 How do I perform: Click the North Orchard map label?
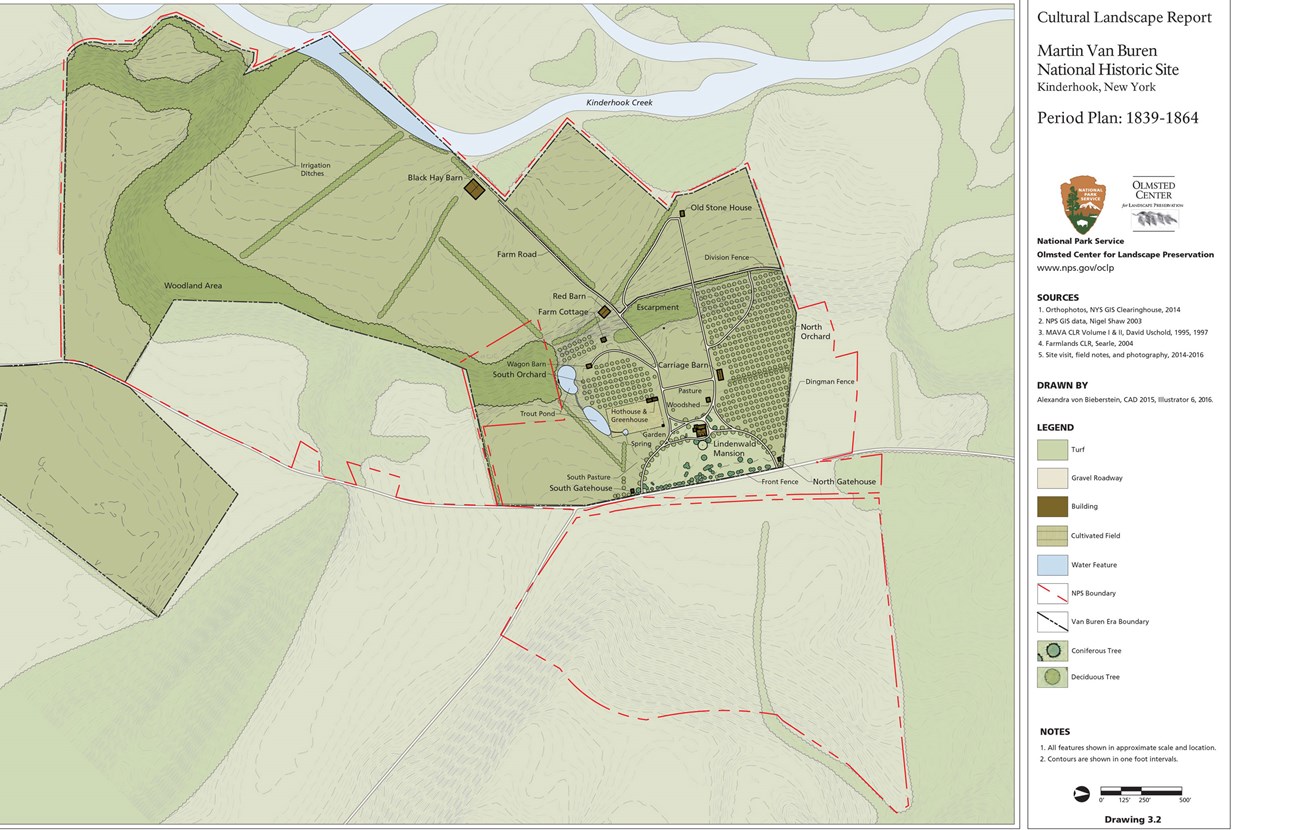tap(815, 331)
